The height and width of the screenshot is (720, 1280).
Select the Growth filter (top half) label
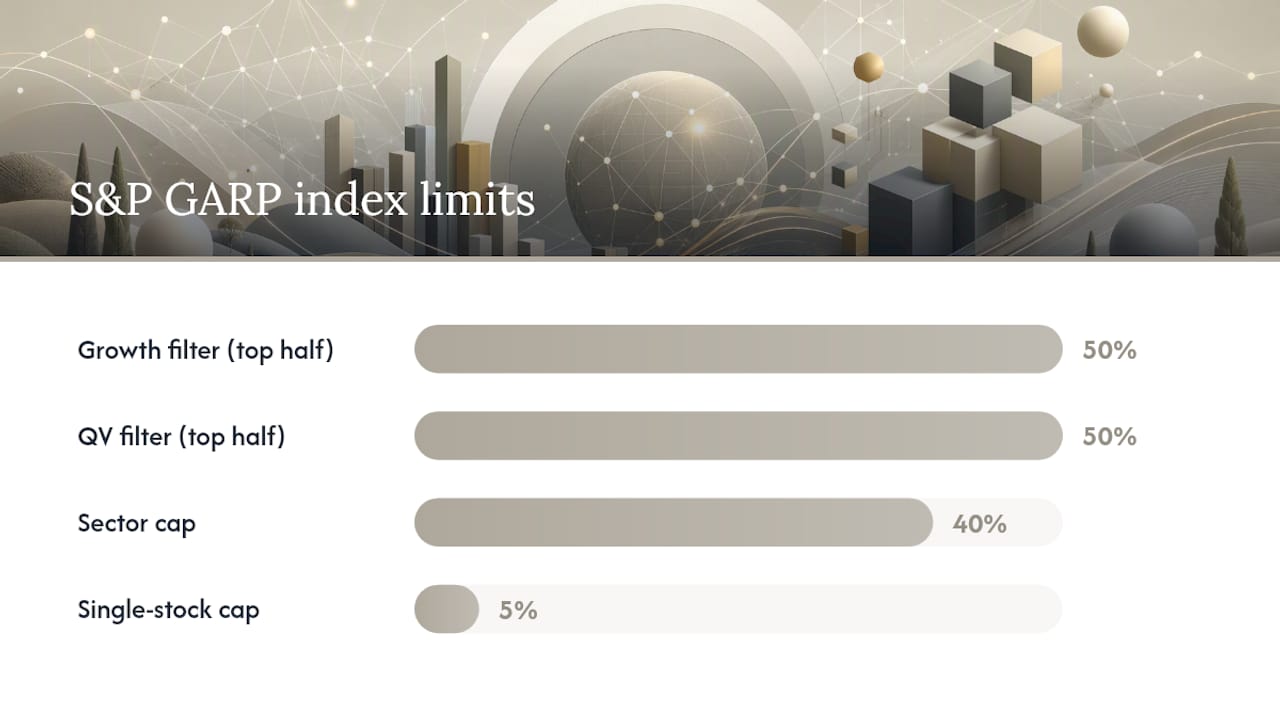206,350
